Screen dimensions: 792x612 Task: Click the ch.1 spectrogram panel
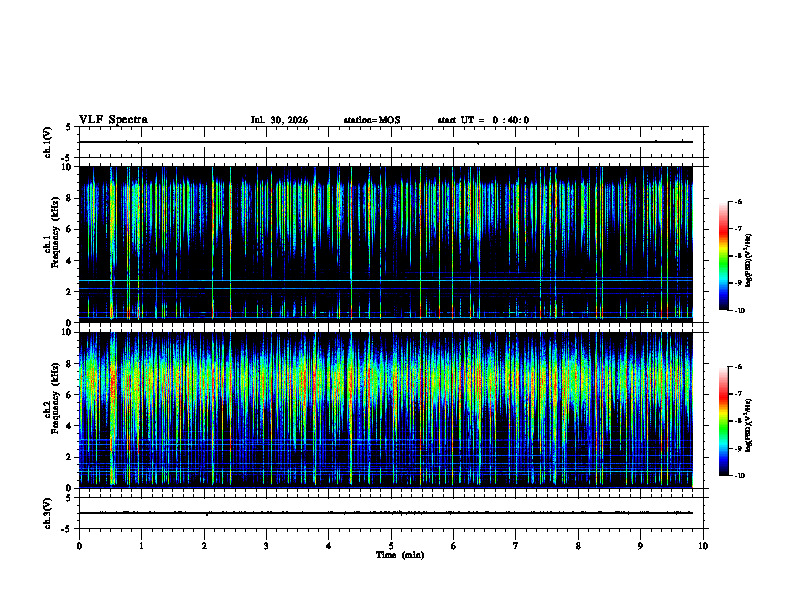click(x=386, y=244)
